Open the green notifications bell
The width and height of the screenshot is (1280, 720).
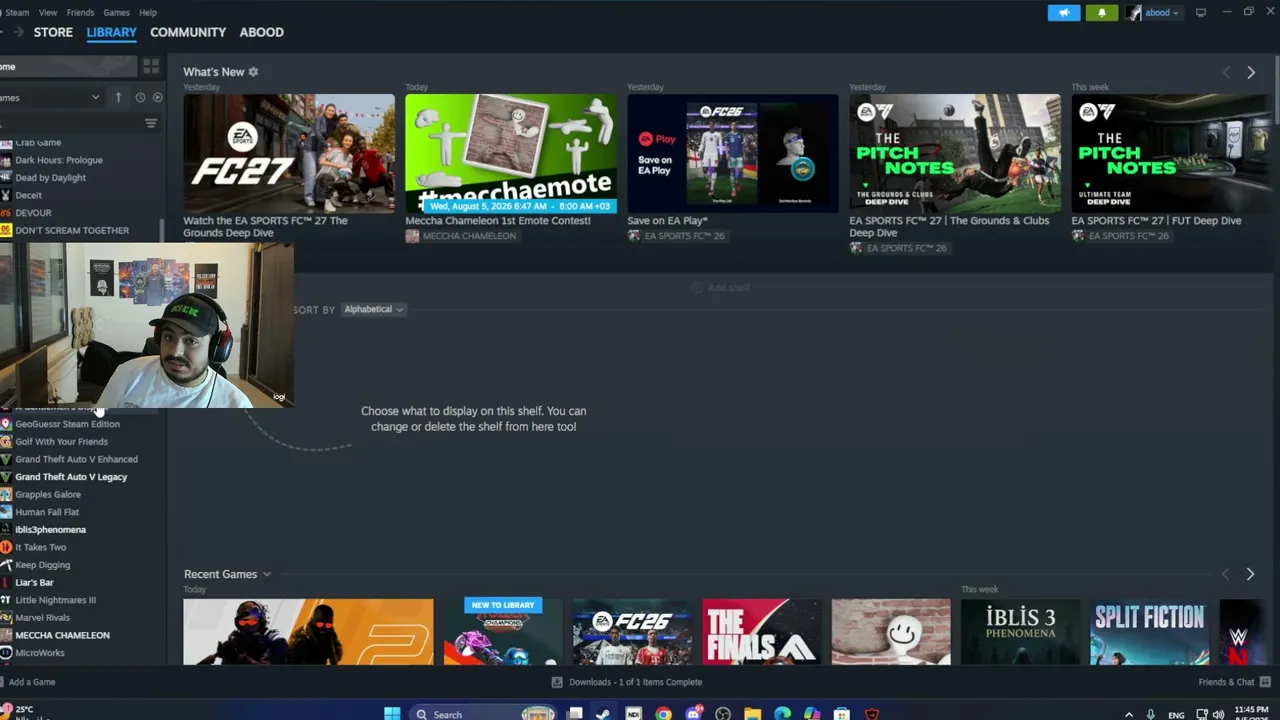click(1102, 13)
